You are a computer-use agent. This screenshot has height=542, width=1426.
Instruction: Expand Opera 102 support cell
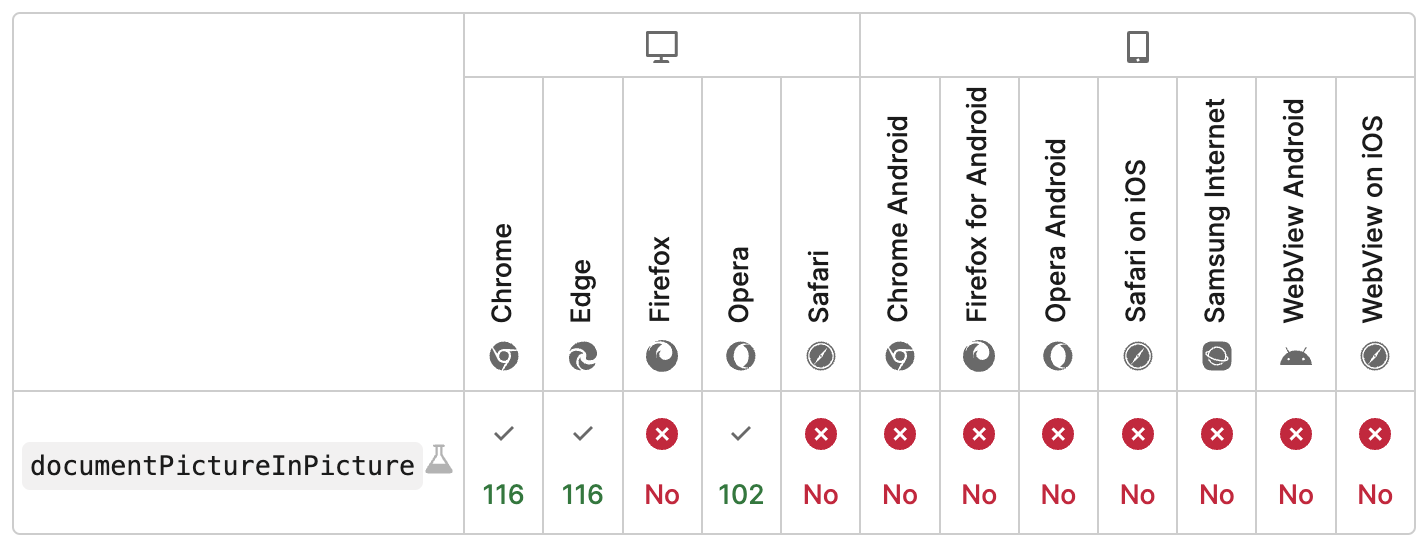click(x=741, y=462)
